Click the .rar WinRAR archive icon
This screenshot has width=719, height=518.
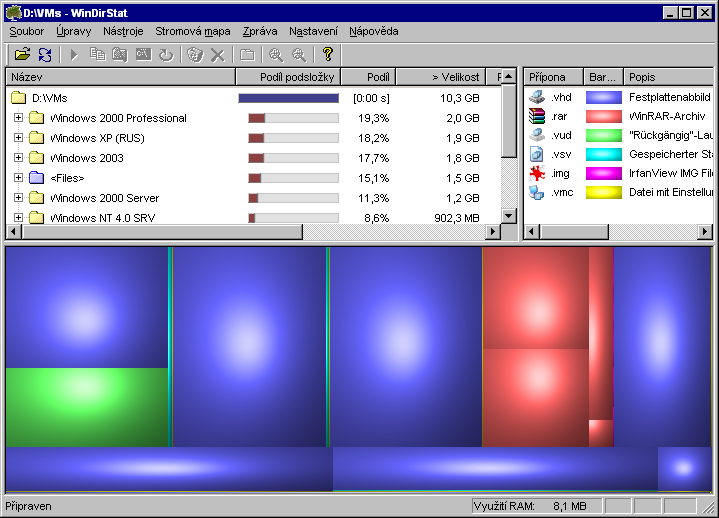pyautogui.click(x=536, y=116)
